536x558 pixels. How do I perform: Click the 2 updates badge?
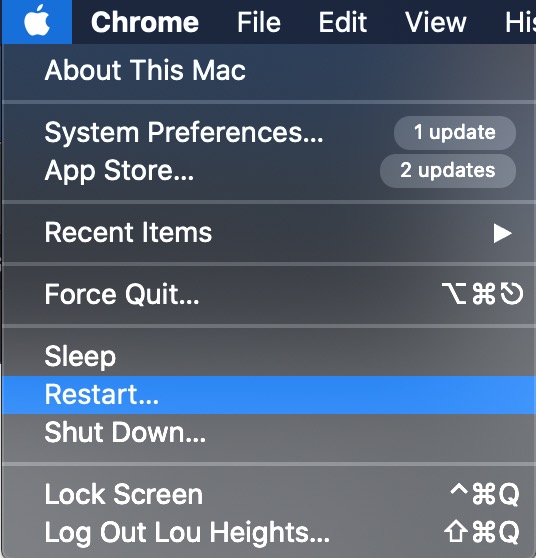point(448,170)
